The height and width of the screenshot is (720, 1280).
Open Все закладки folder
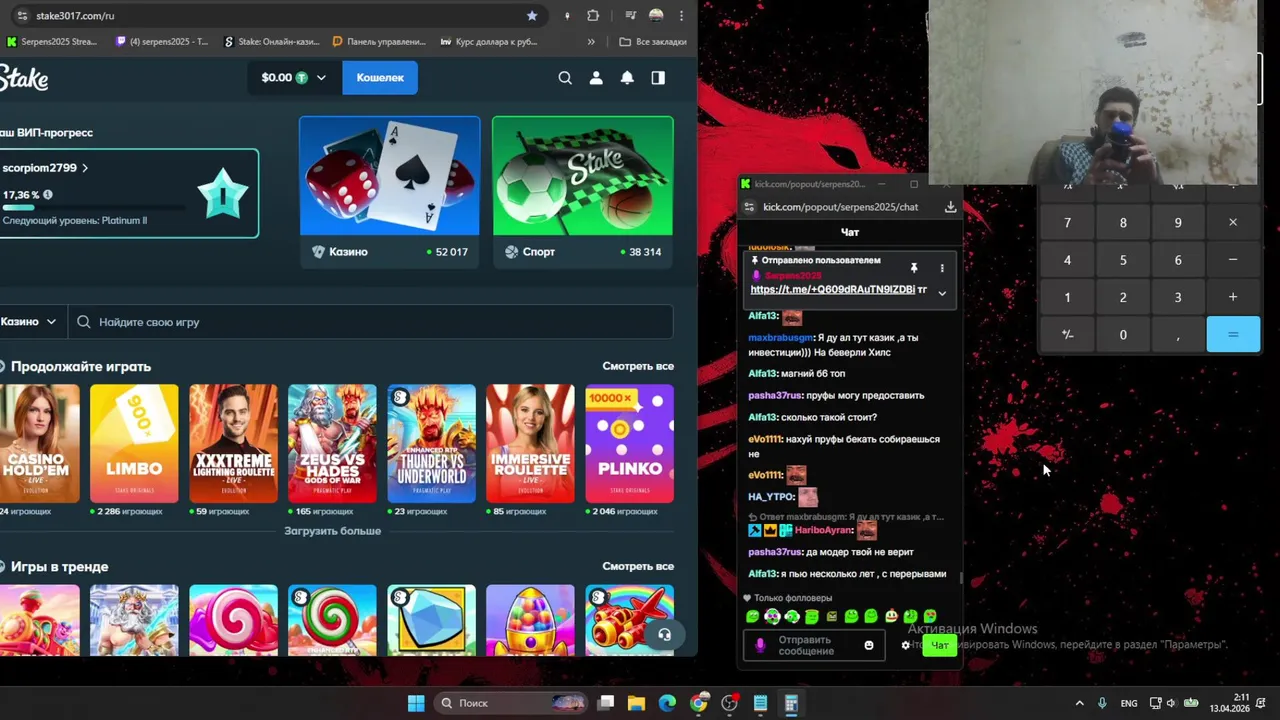tap(653, 42)
